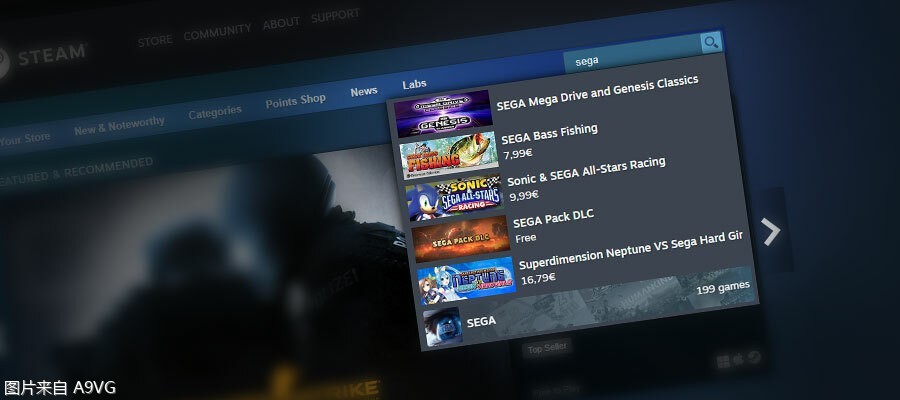Click the SEGA Pack DLC thumbnail
The image size is (900, 400).
[461, 239]
